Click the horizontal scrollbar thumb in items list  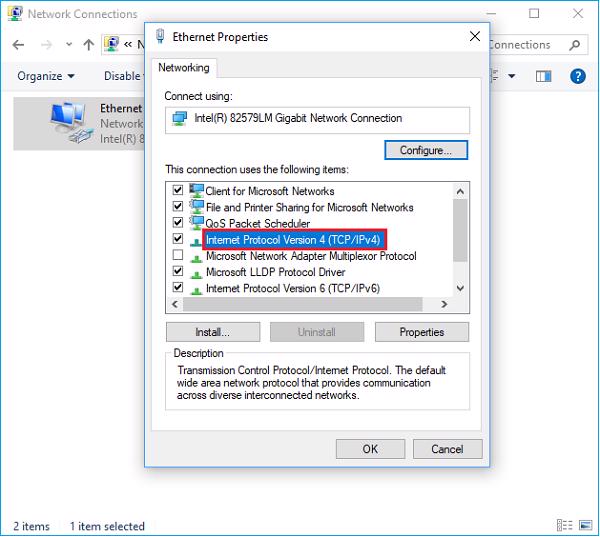pyautogui.click(x=302, y=304)
